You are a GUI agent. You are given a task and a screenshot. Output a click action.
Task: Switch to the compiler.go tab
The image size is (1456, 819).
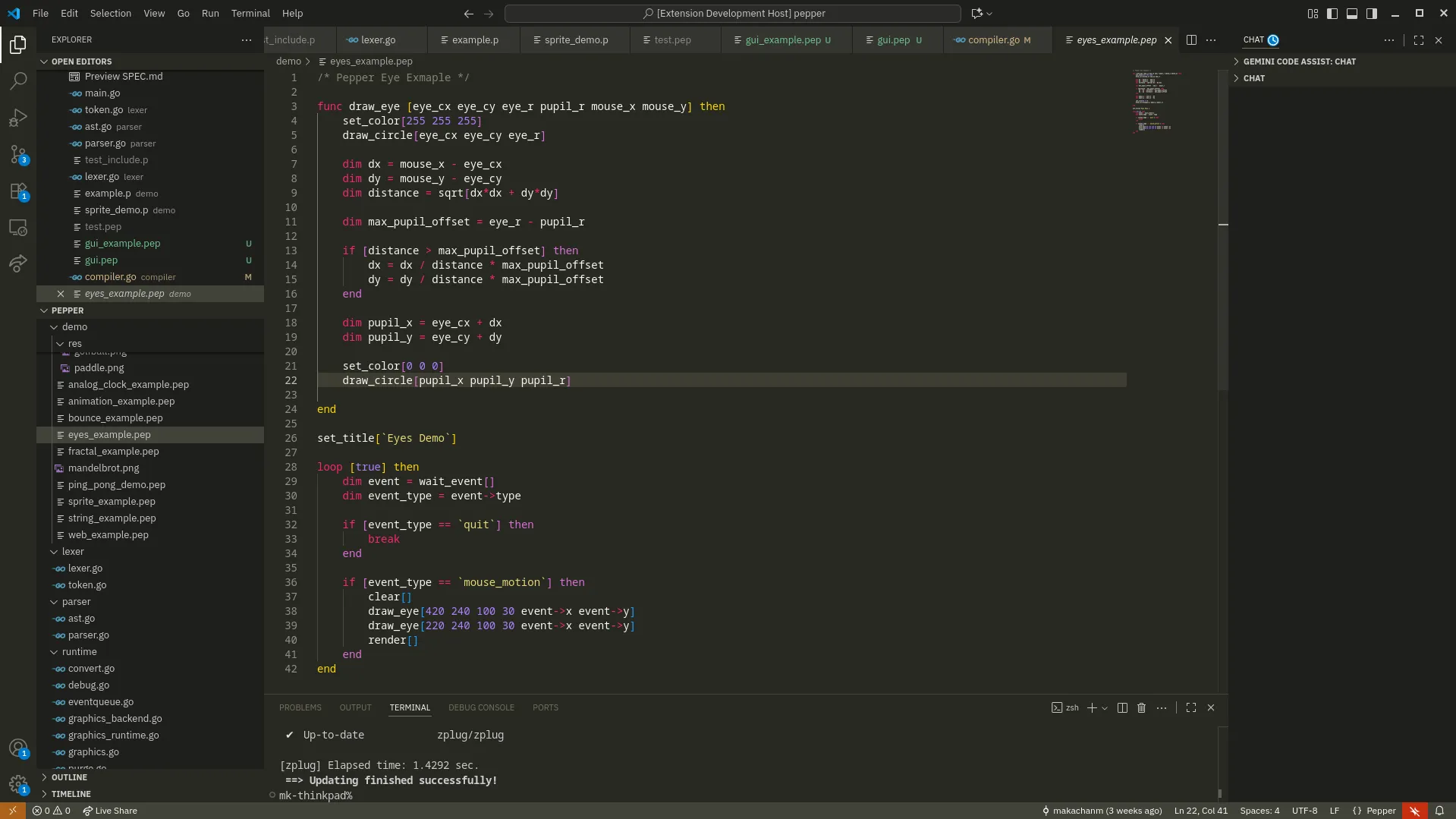coord(993,40)
